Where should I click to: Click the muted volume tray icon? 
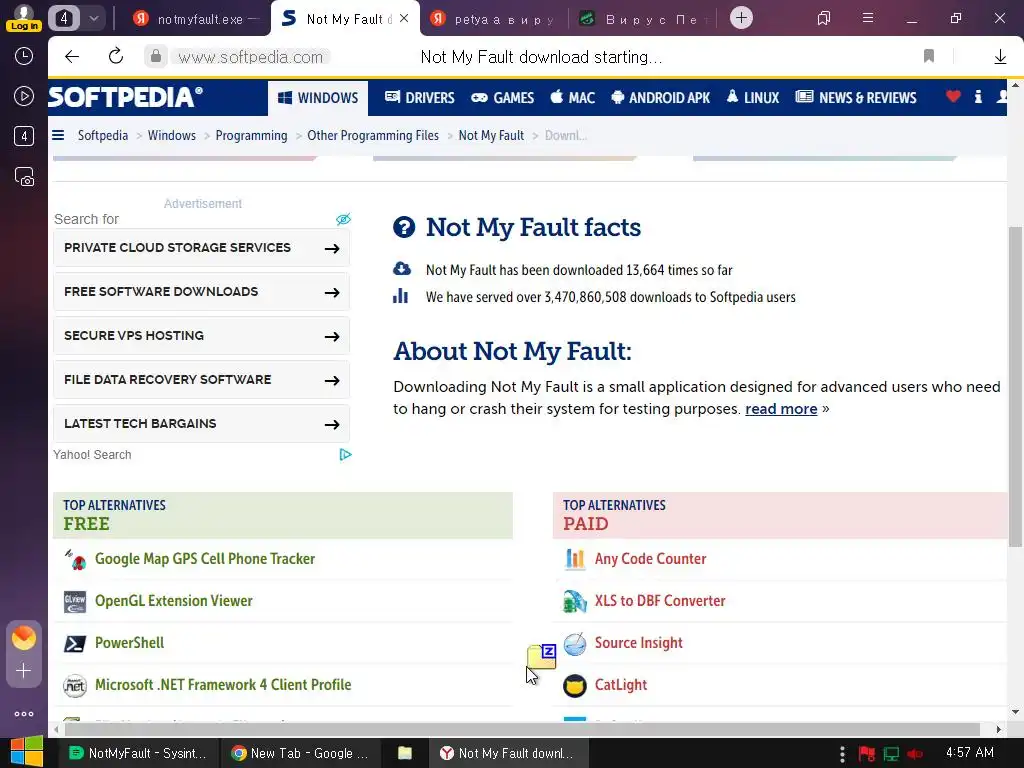click(915, 754)
